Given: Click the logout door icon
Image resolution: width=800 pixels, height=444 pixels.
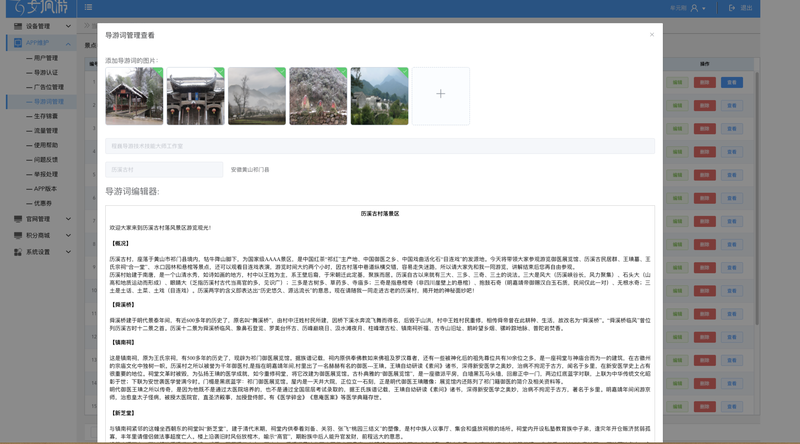Looking at the screenshot, I should click(732, 8).
